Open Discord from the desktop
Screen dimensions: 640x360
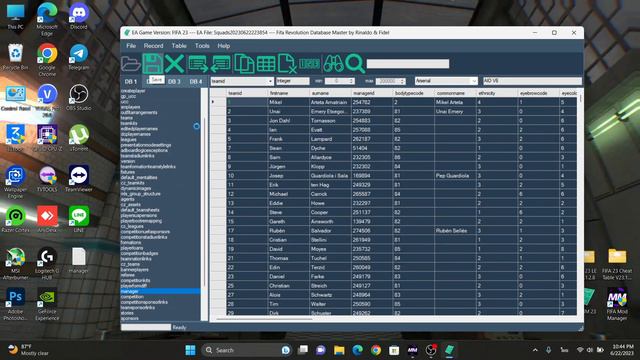click(79, 17)
